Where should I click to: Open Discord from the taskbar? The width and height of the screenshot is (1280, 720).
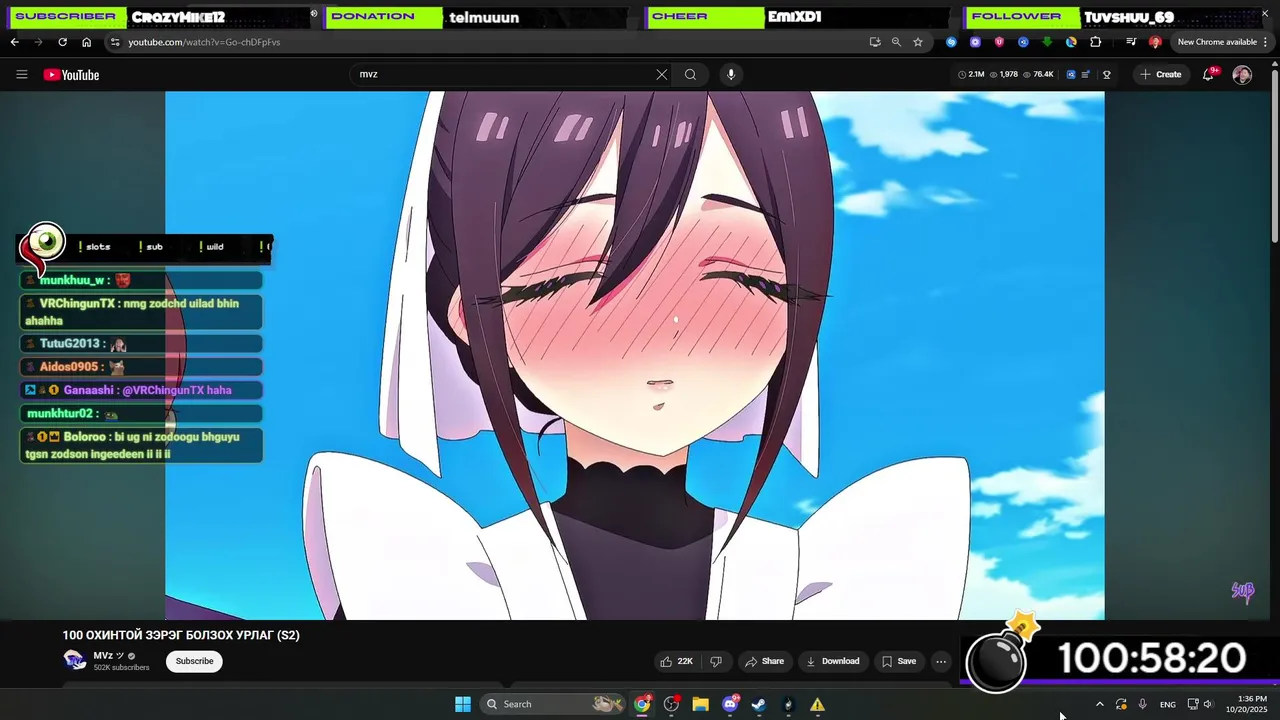coord(730,704)
